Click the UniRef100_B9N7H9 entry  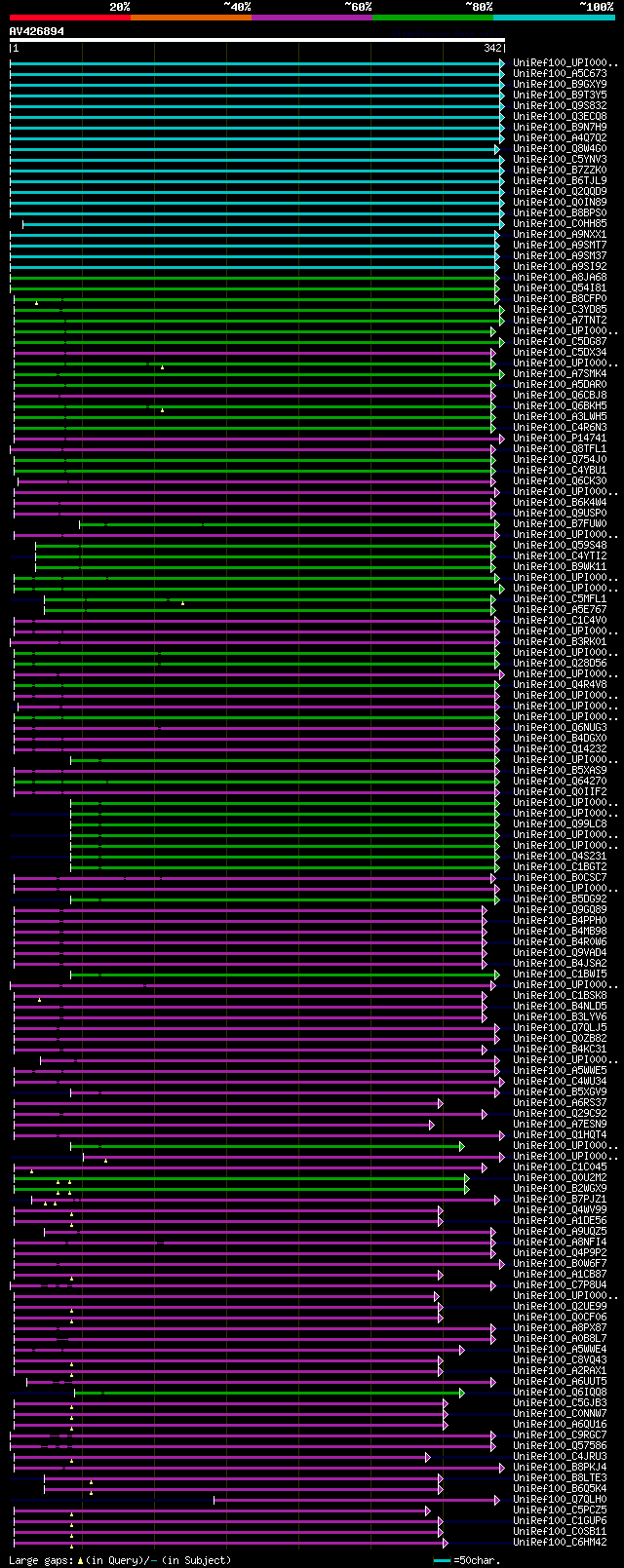point(560,127)
